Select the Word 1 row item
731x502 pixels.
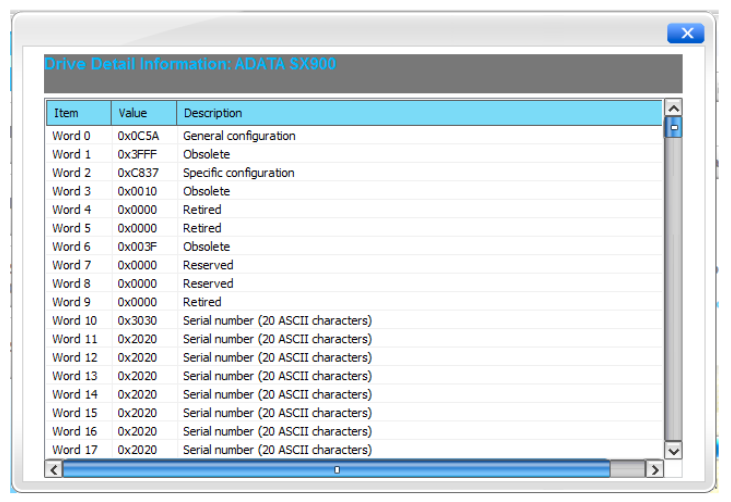click(x=71, y=154)
